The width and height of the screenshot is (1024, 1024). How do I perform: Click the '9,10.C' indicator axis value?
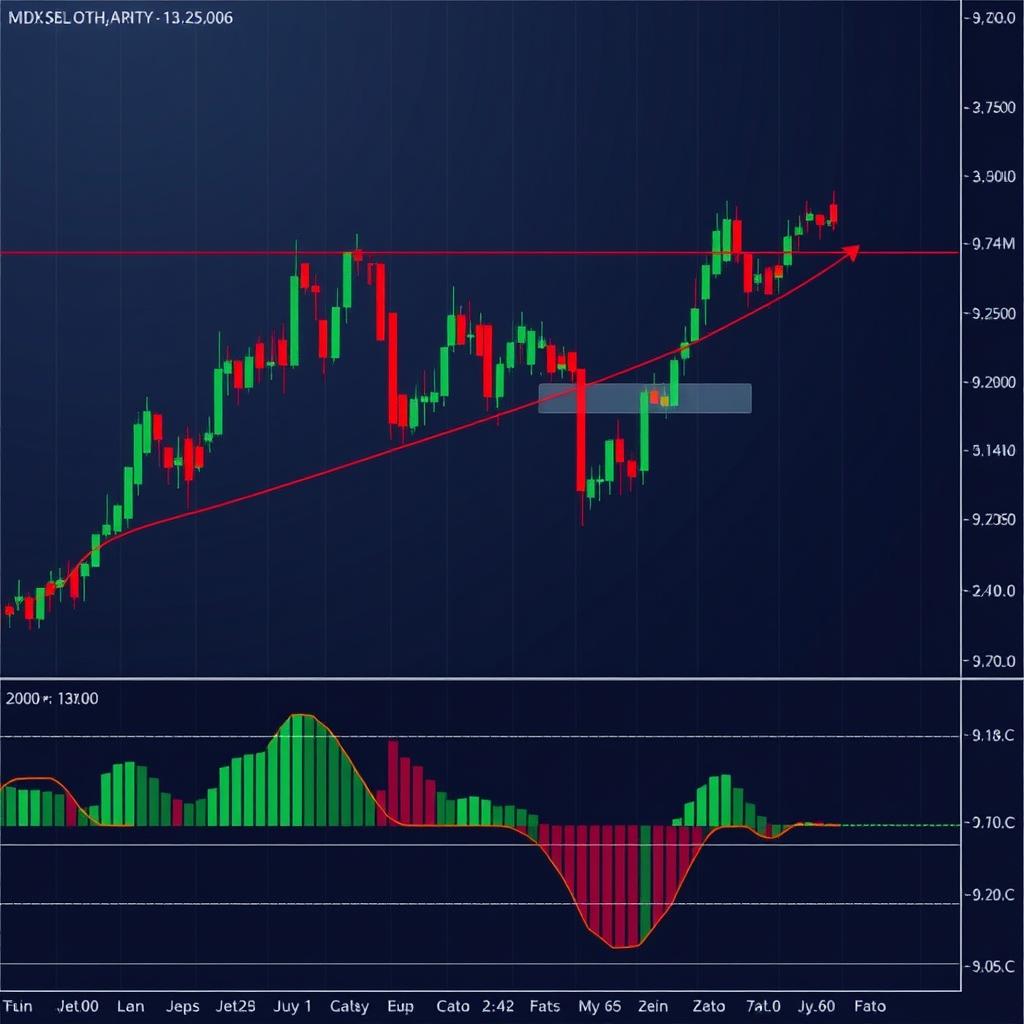pos(993,823)
